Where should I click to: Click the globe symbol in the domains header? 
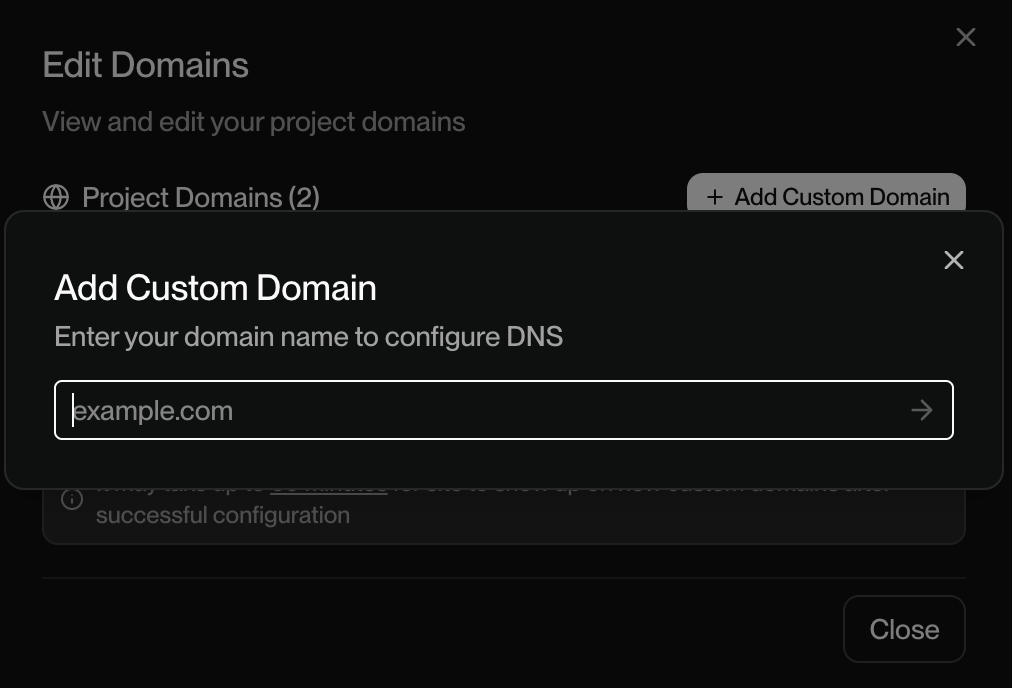click(x=56, y=197)
